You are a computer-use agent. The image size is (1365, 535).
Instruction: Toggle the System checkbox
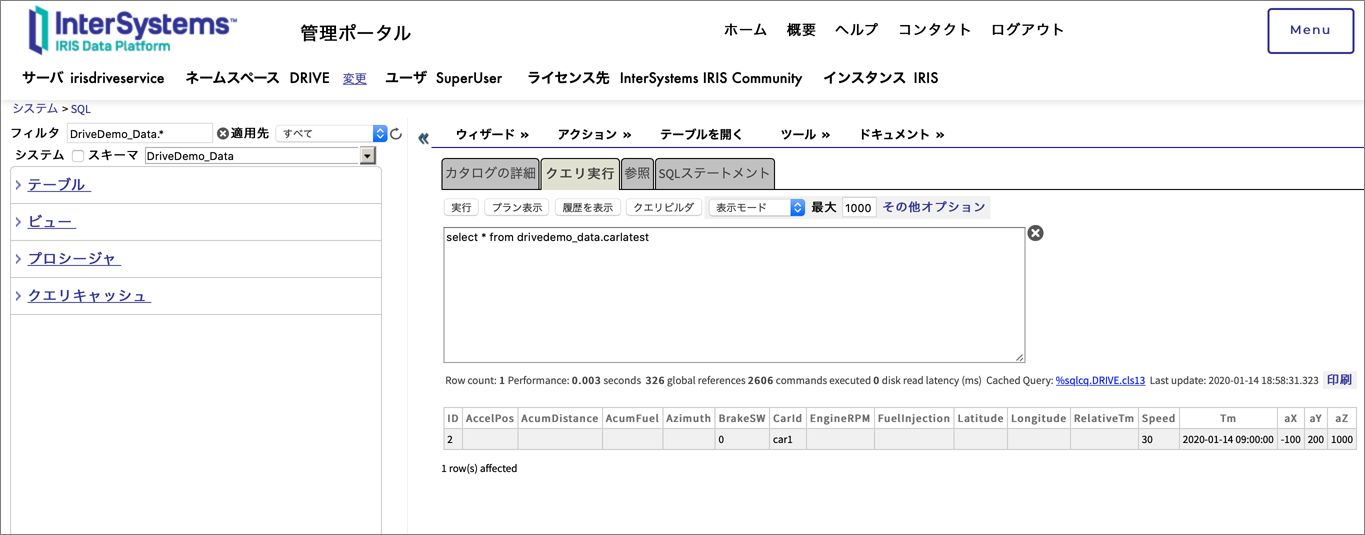coord(77,156)
